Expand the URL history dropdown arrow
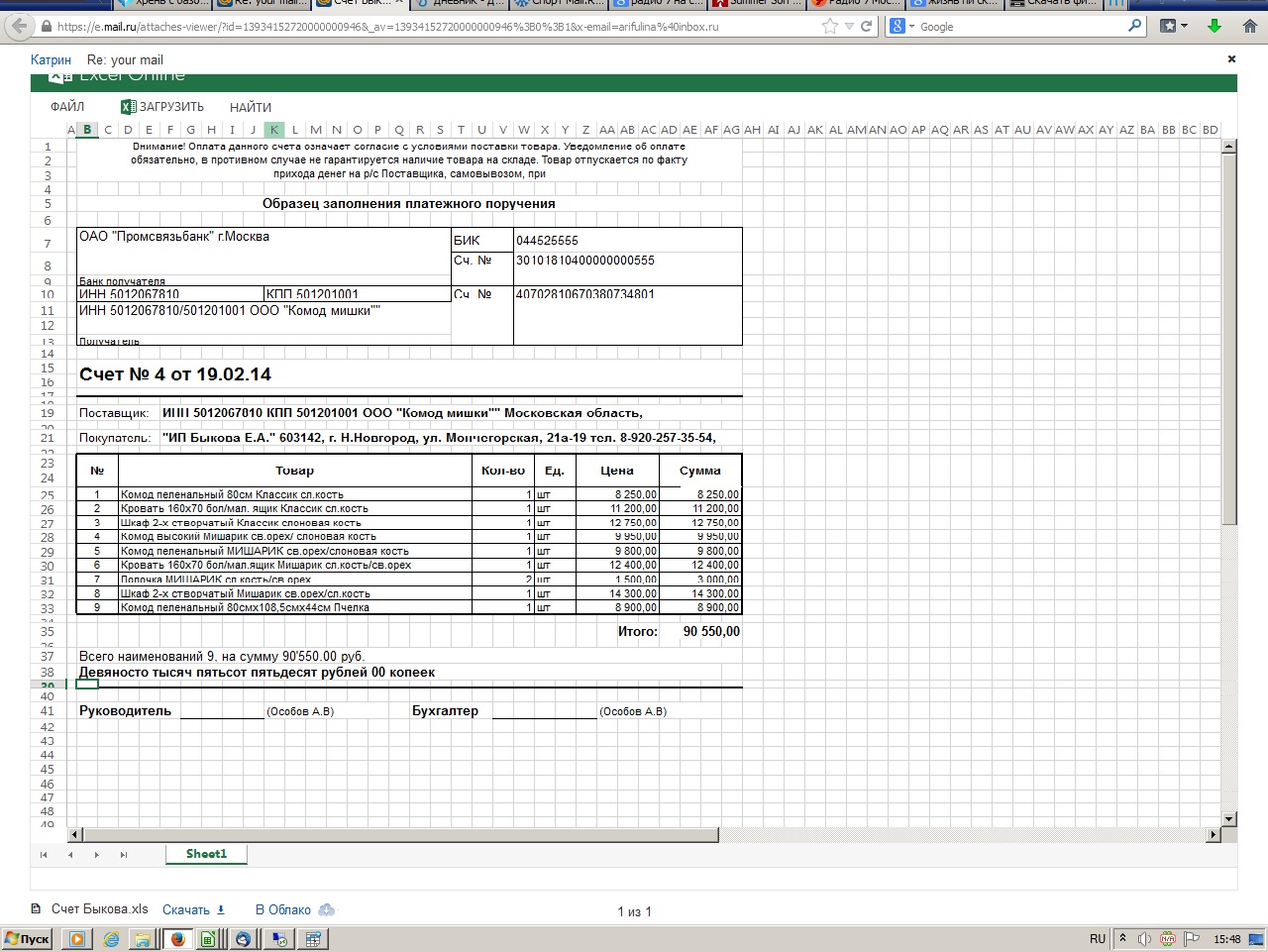This screenshot has height=952, width=1268. point(849,27)
